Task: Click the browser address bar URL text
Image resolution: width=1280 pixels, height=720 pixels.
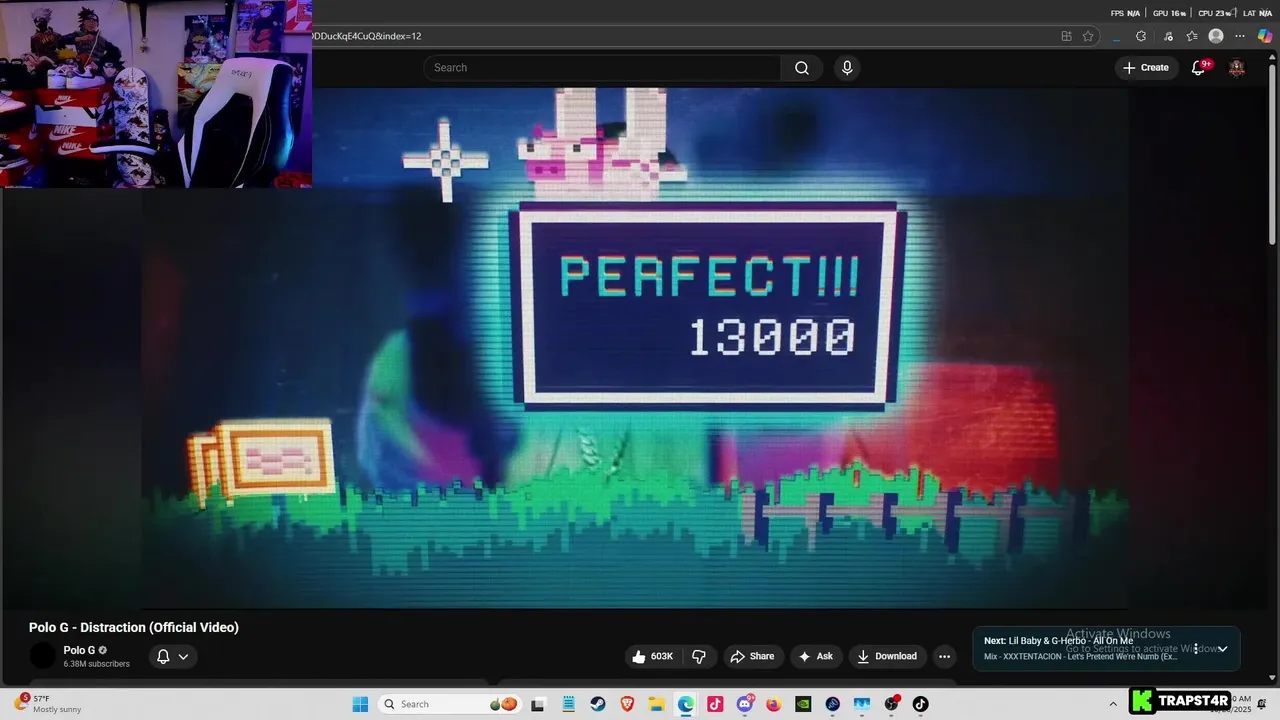Action: point(366,36)
